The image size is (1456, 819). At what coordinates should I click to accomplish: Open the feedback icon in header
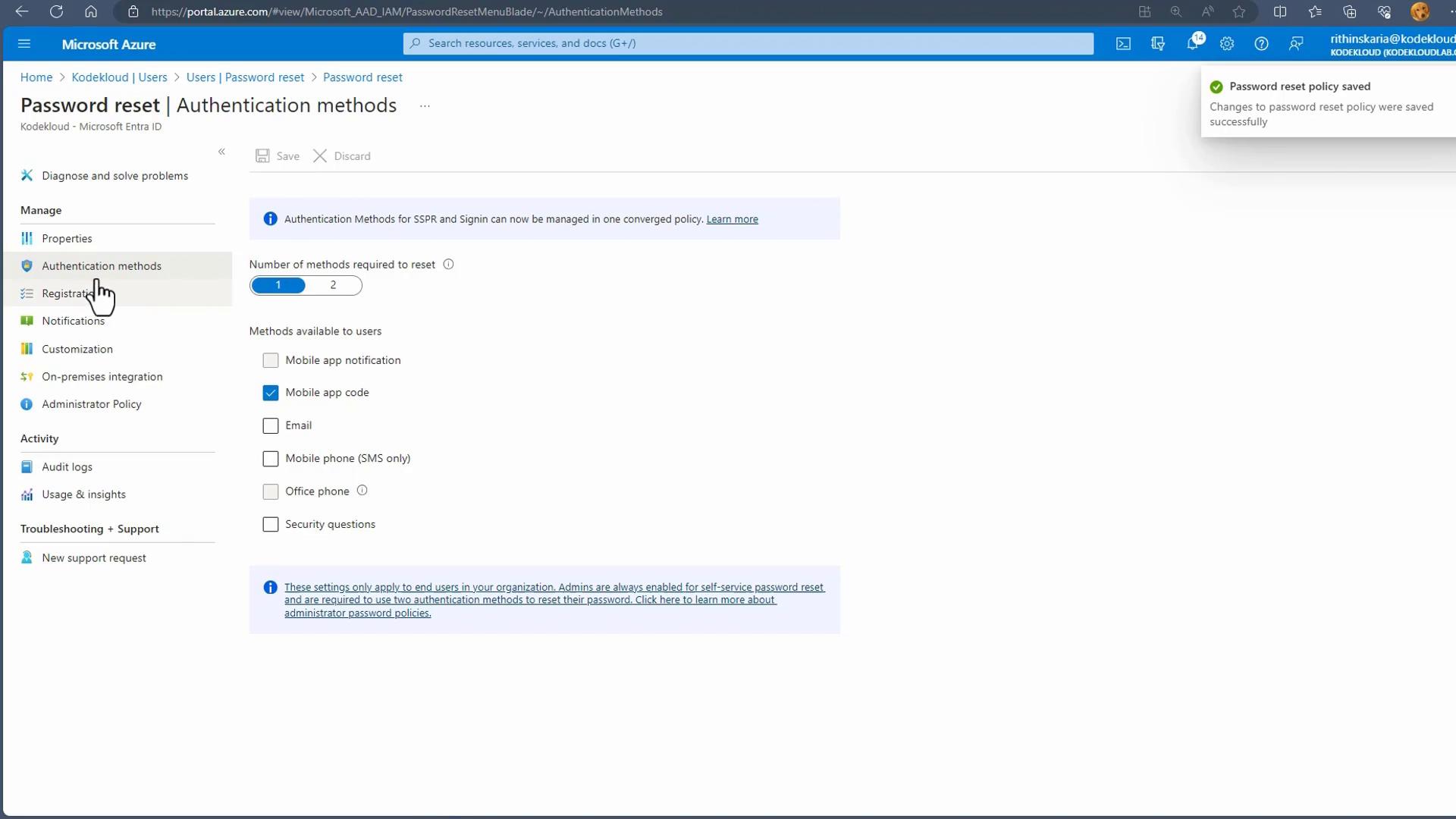[1296, 44]
